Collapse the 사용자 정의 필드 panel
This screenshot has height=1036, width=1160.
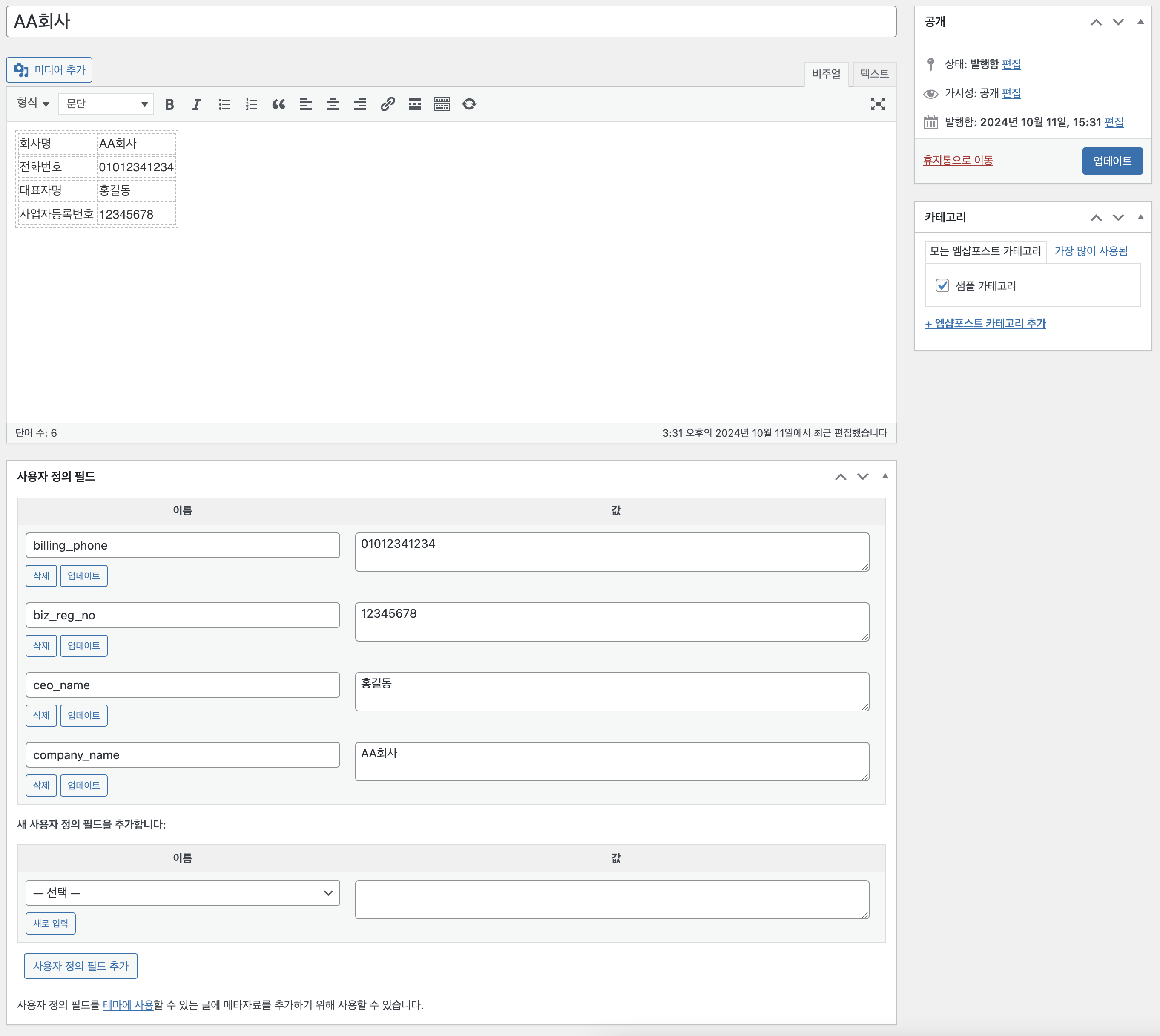(x=885, y=477)
